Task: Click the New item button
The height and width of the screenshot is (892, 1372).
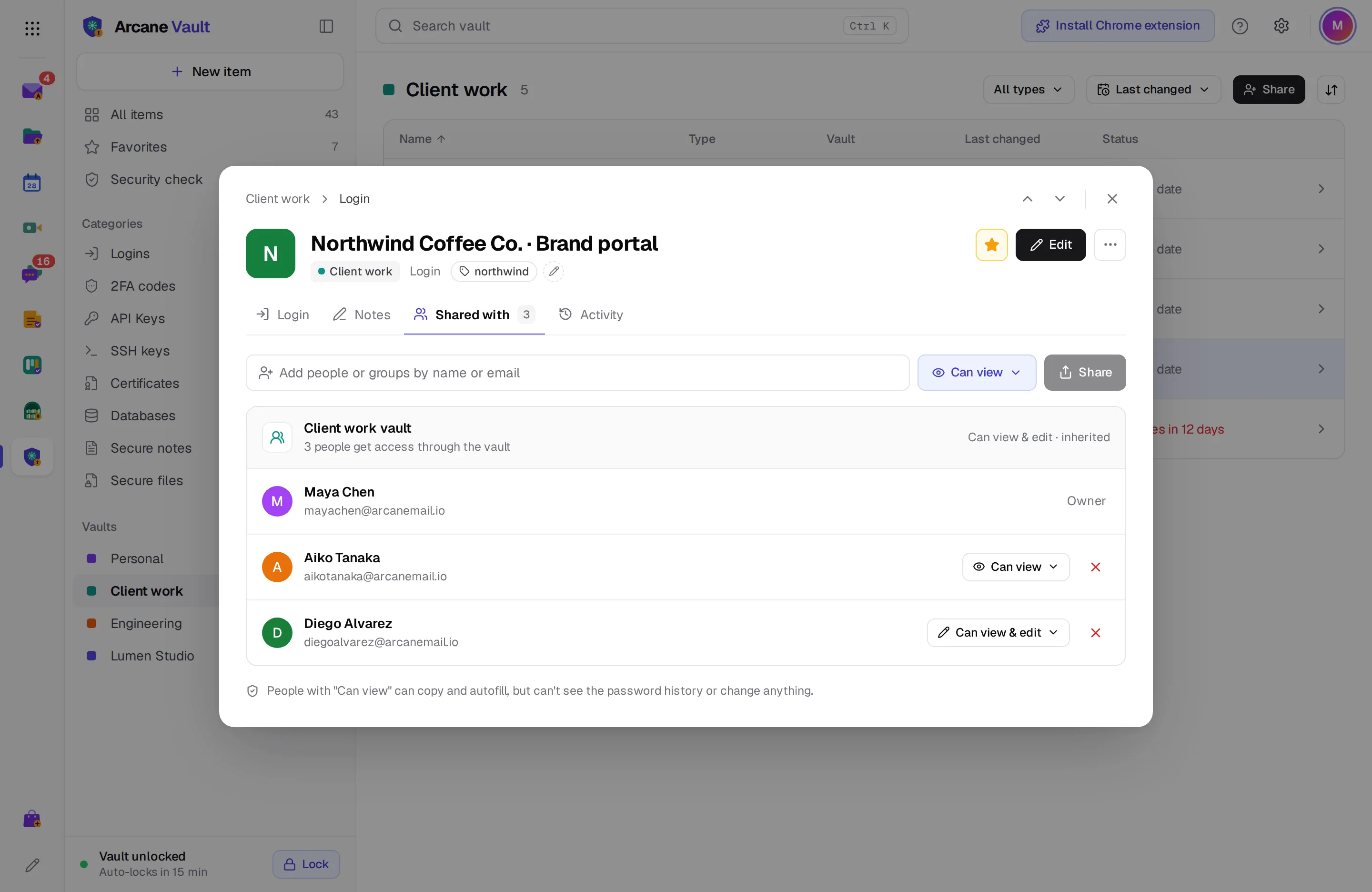Action: (x=211, y=72)
